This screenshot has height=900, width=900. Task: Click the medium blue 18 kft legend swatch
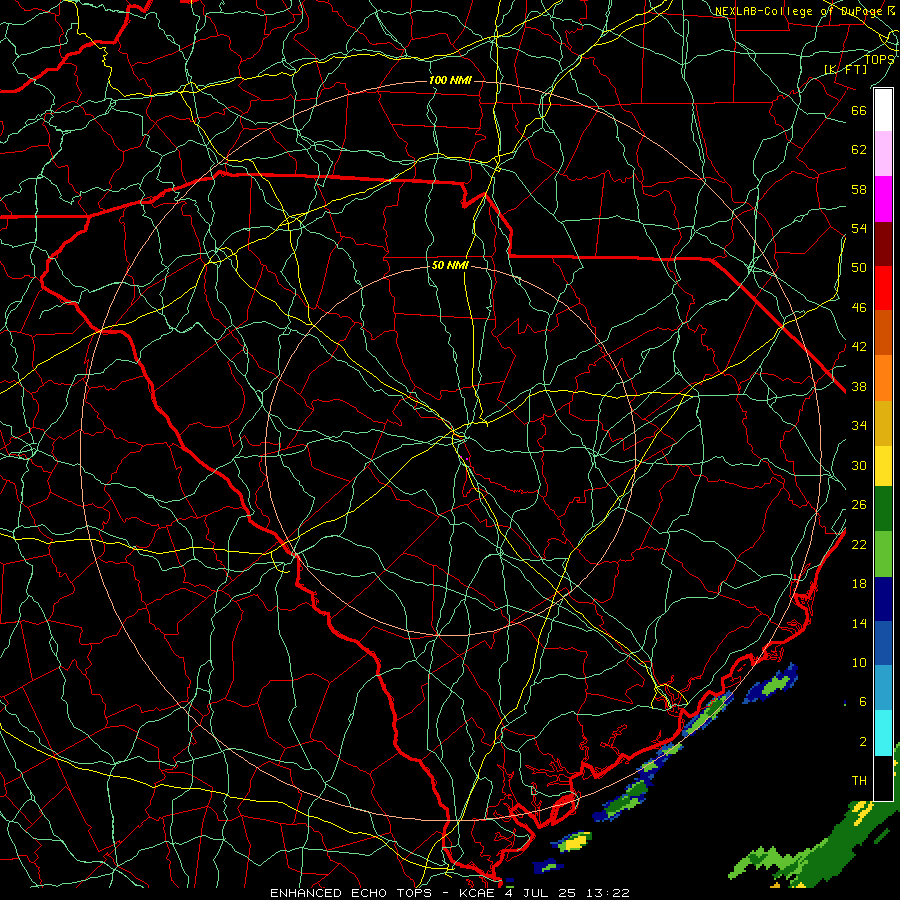click(x=883, y=643)
